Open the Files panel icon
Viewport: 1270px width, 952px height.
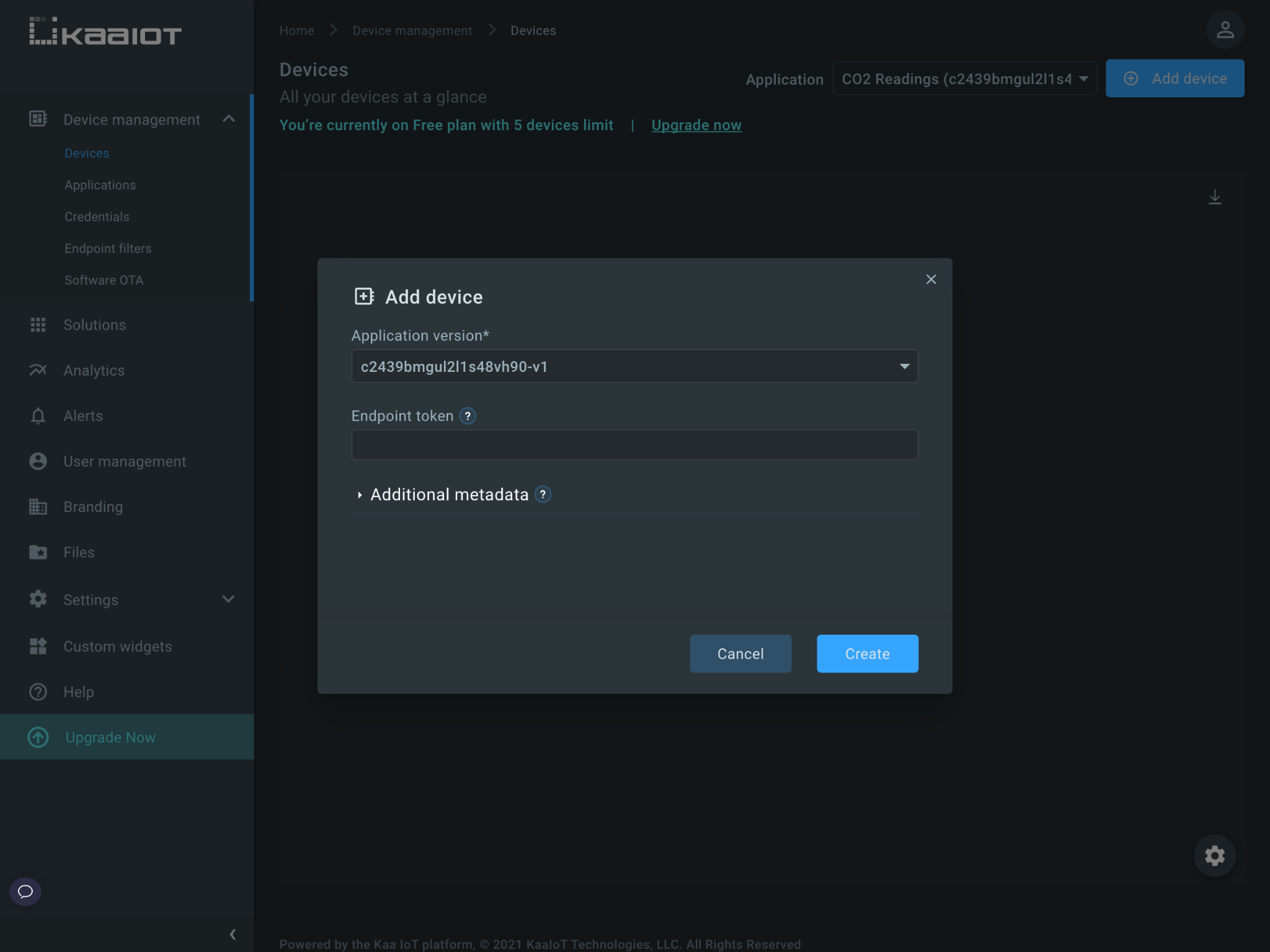click(38, 552)
